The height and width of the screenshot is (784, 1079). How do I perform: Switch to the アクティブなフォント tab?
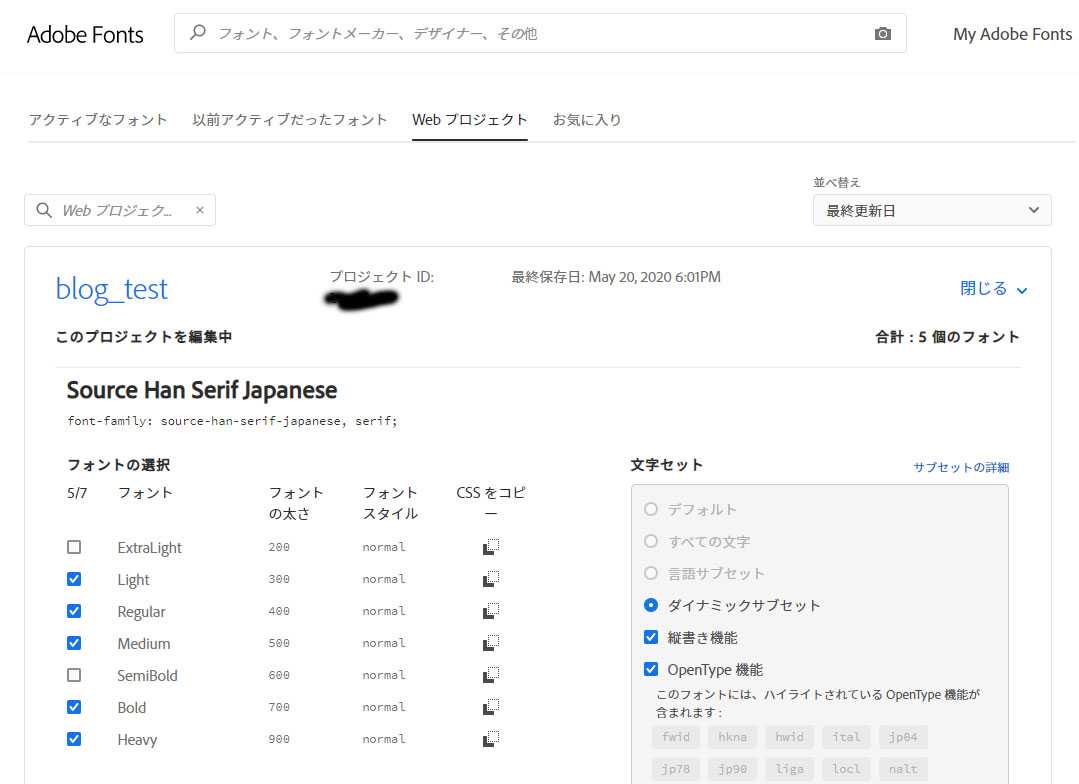coord(98,120)
